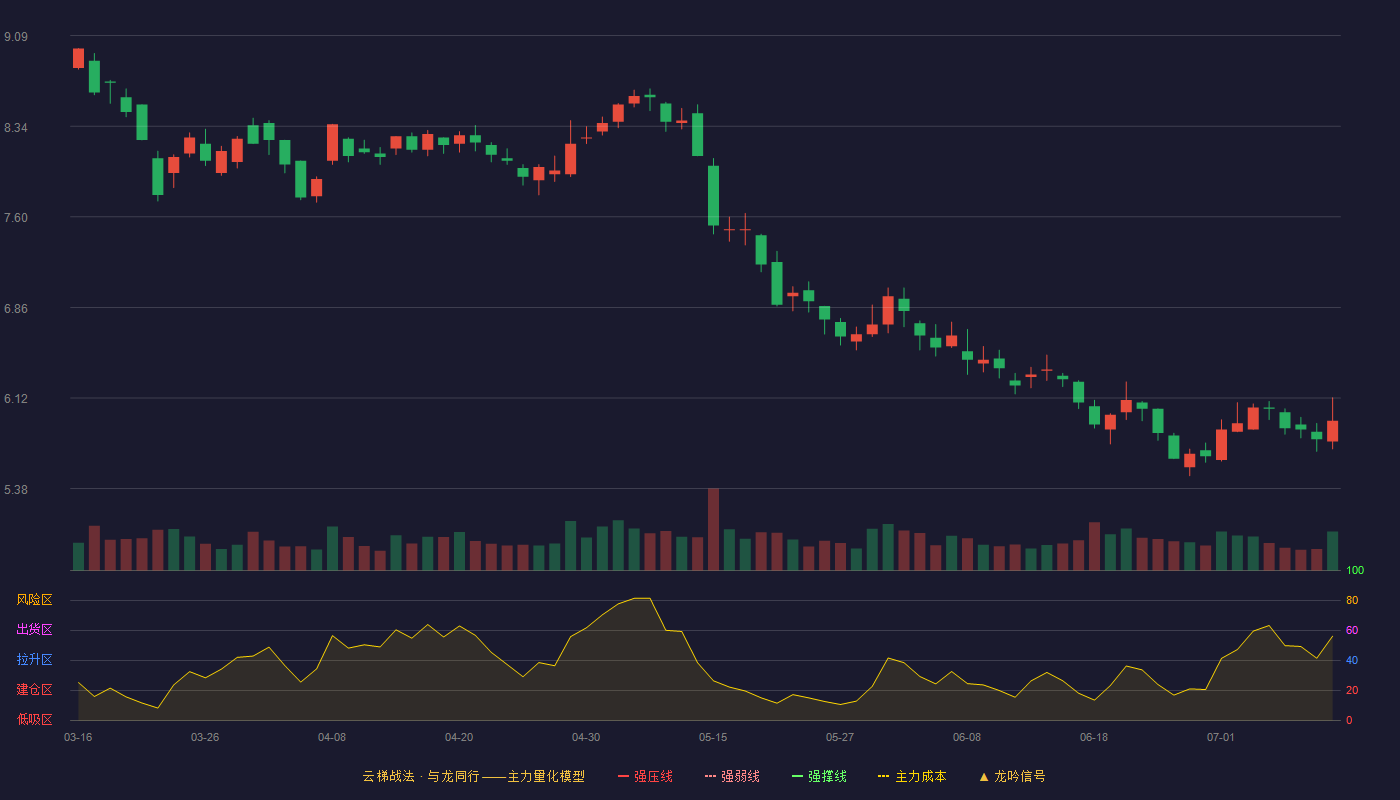The height and width of the screenshot is (800, 1400).
Task: Click the green dash icon beside 强撑线
Action: click(797, 776)
